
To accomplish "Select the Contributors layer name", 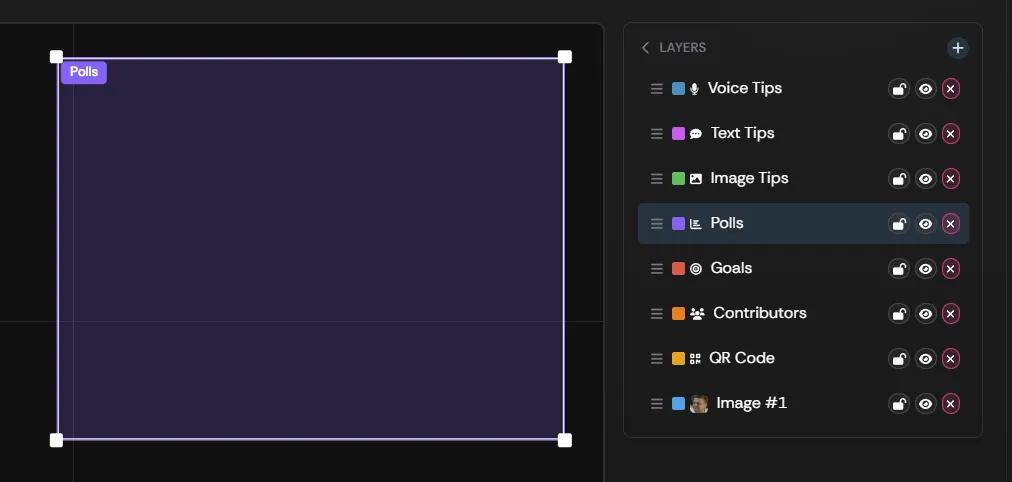I will tap(760, 313).
